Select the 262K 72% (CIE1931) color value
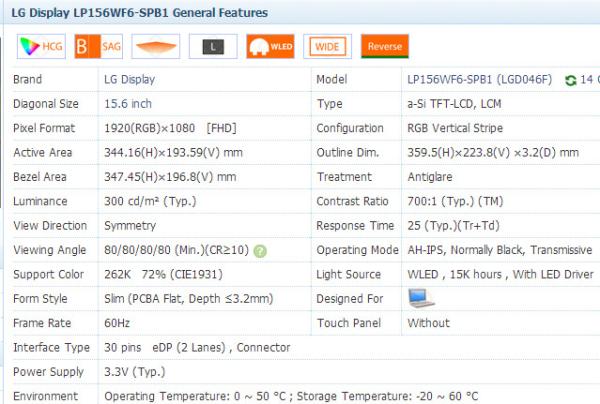Image resolution: width=600 pixels, height=404 pixels. (x=163, y=274)
